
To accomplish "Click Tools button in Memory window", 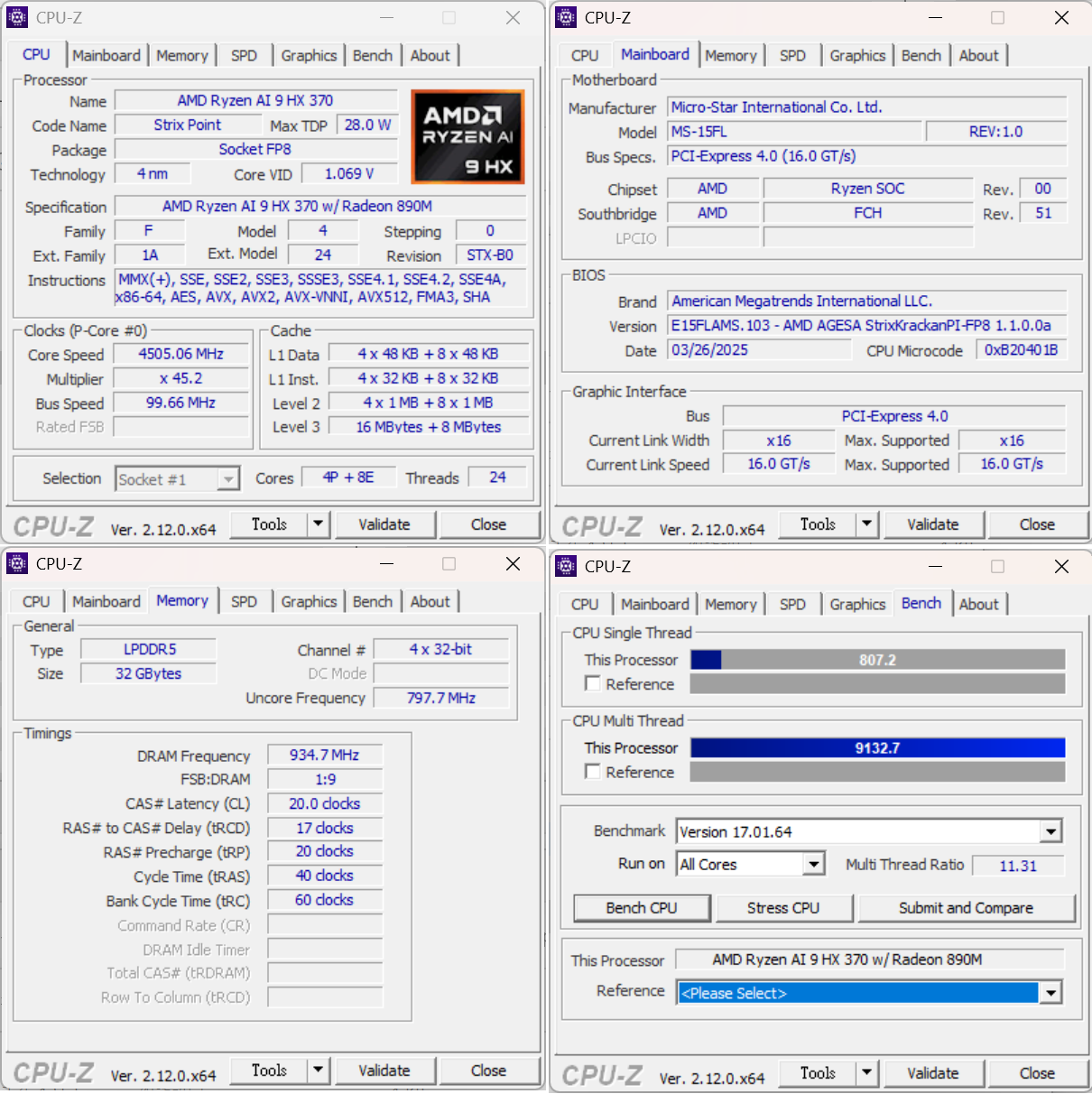I will click(x=269, y=1071).
